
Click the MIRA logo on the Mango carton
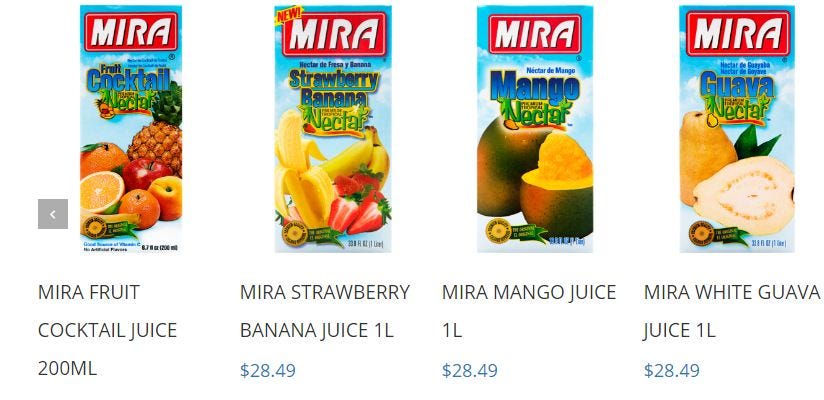[x=534, y=34]
